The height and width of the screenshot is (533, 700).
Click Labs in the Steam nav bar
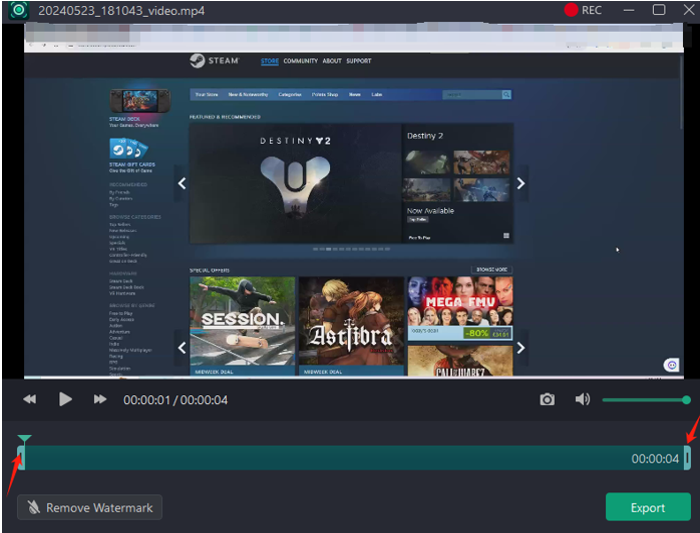(x=376, y=95)
